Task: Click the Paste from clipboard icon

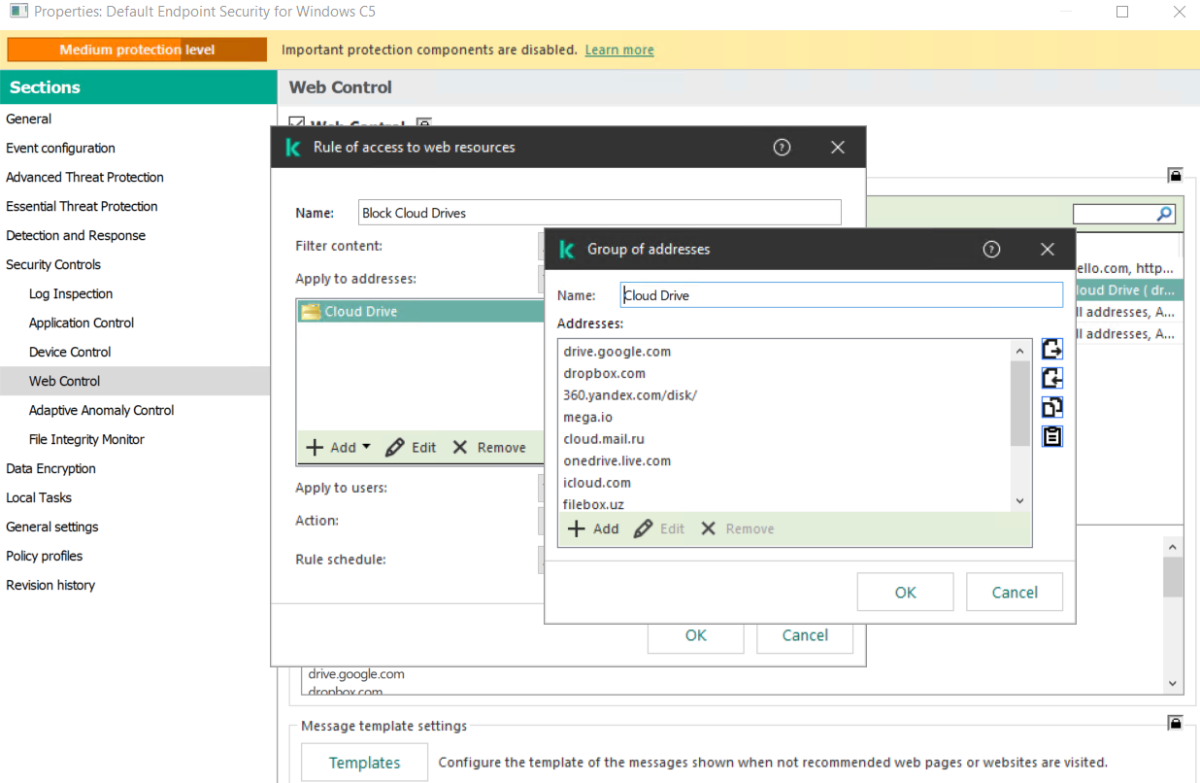Action: coord(1052,436)
